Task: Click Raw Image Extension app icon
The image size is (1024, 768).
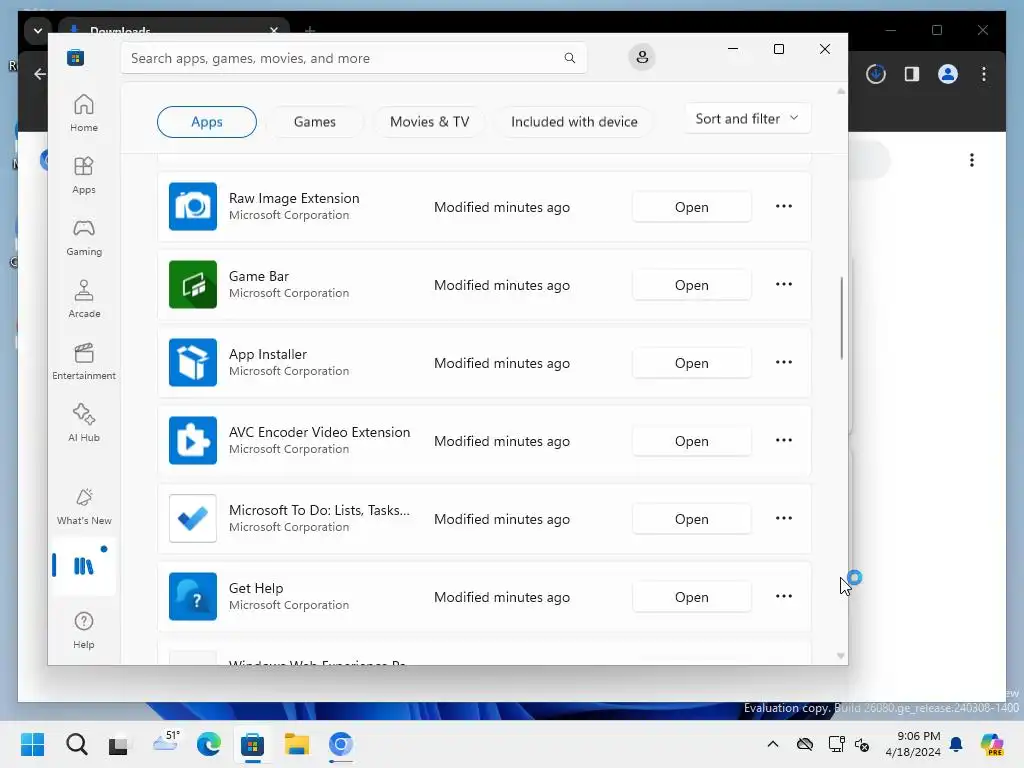Action: click(193, 206)
